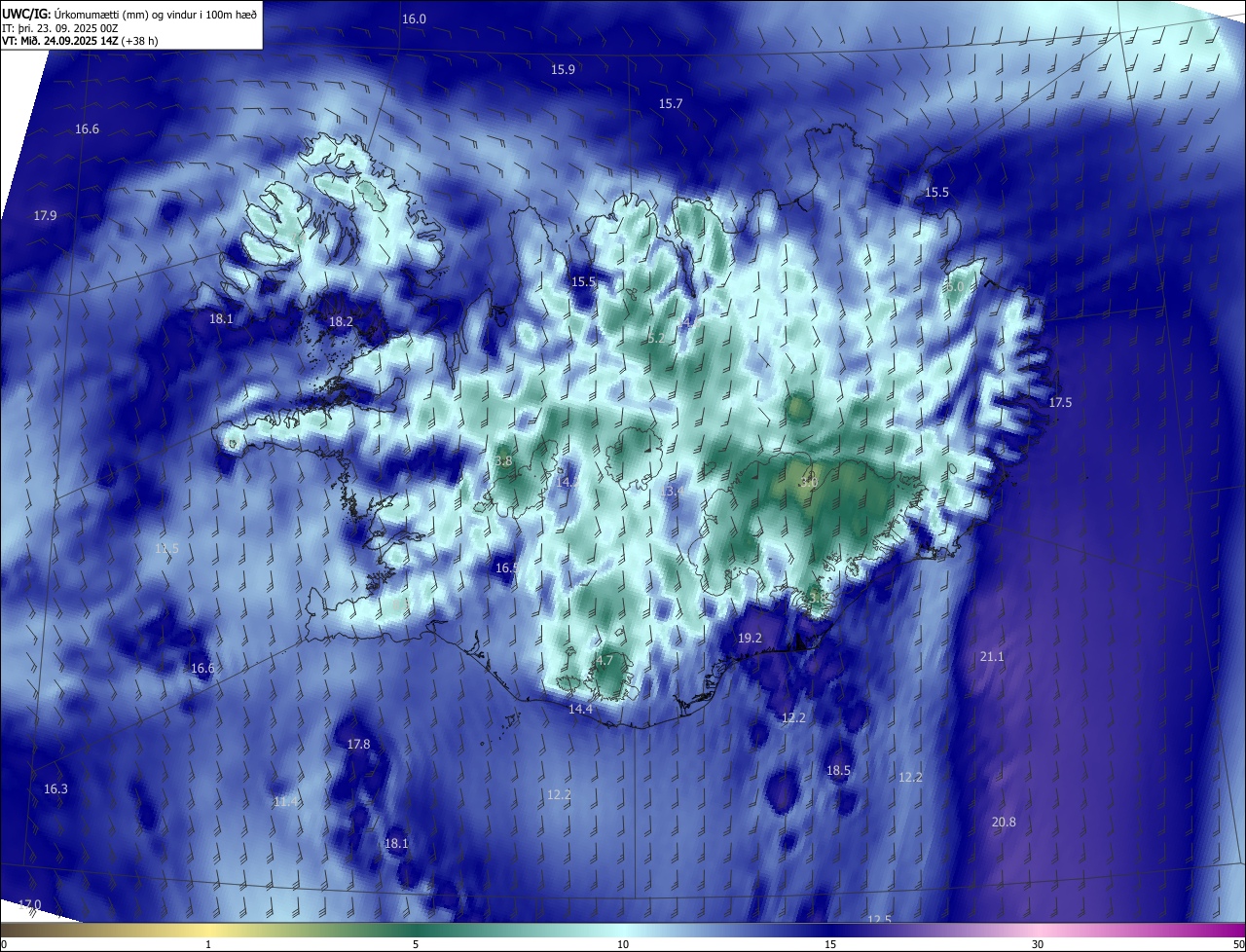This screenshot has height=952, width=1246.
Task: Click the 16.3 value label
Action: click(x=55, y=788)
